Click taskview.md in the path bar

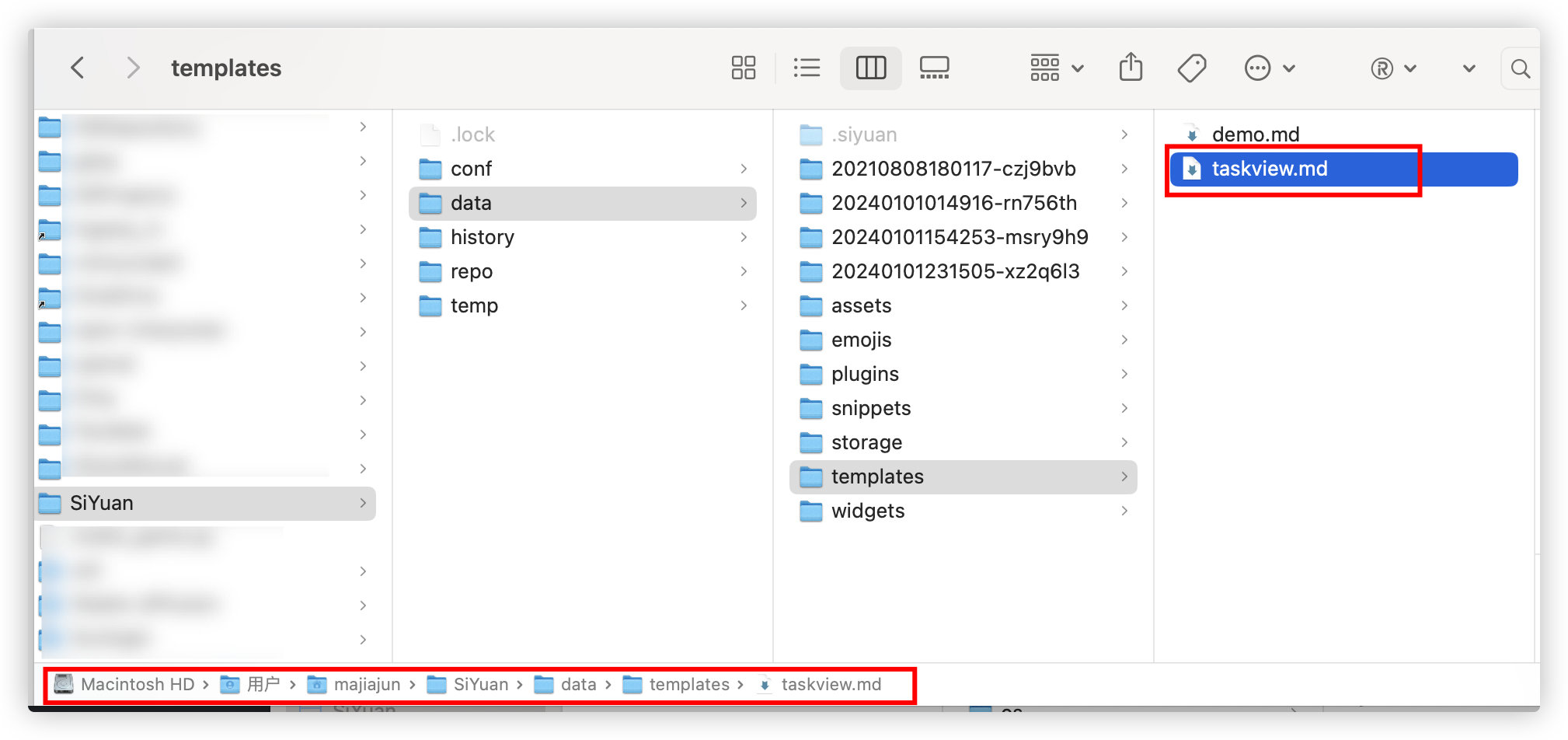click(x=819, y=685)
